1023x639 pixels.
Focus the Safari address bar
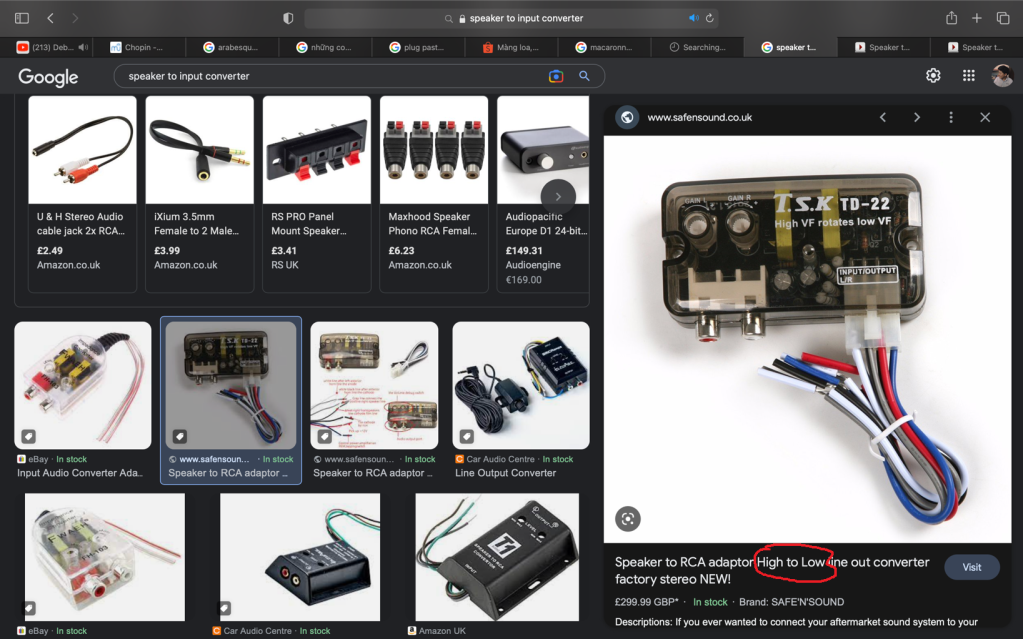click(512, 18)
